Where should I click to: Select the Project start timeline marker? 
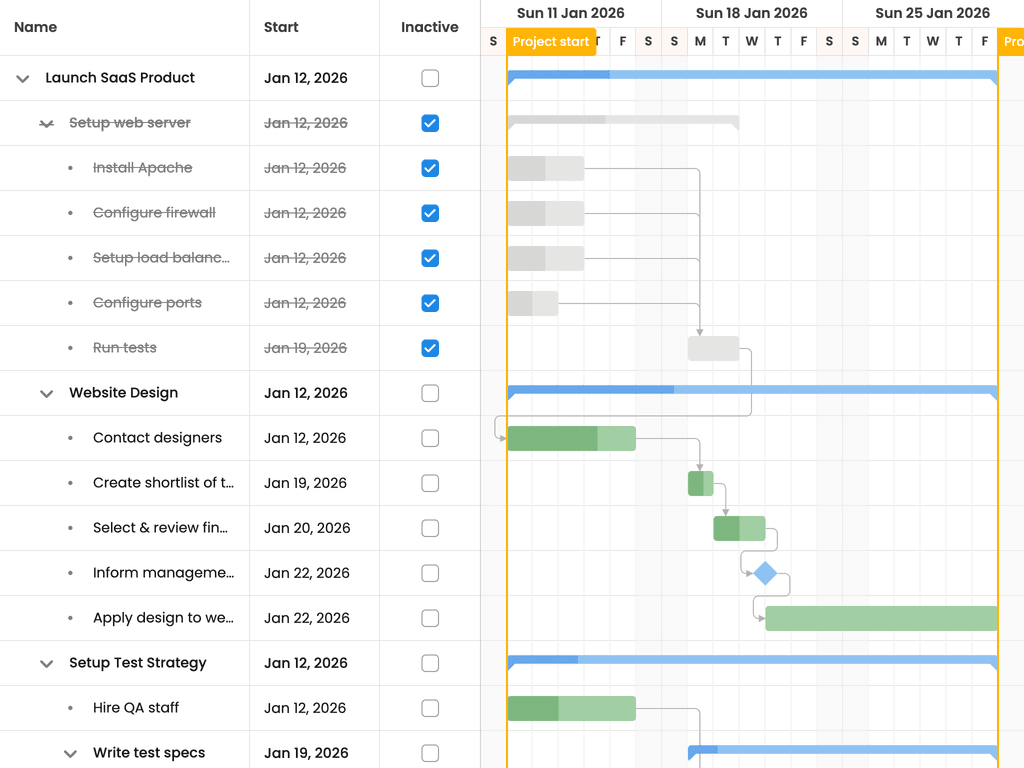551,42
